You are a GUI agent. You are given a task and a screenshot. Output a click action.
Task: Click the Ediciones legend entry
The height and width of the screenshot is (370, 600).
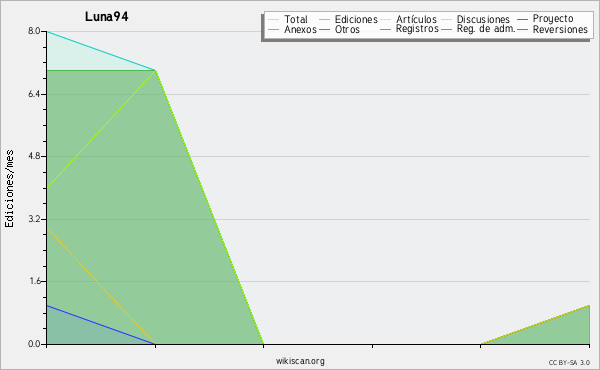click(x=348, y=19)
